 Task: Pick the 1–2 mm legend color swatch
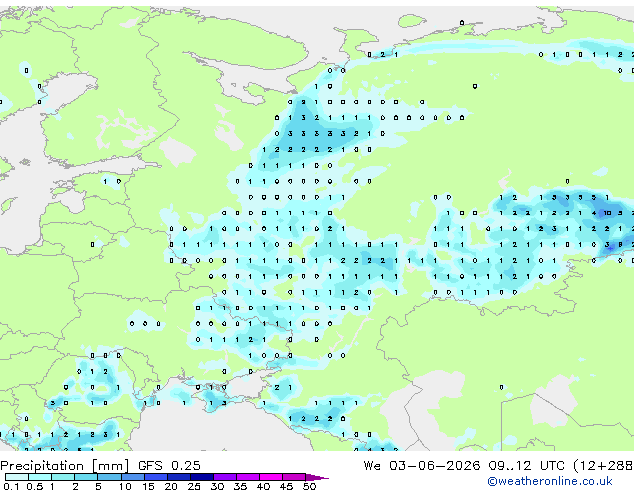63,477
